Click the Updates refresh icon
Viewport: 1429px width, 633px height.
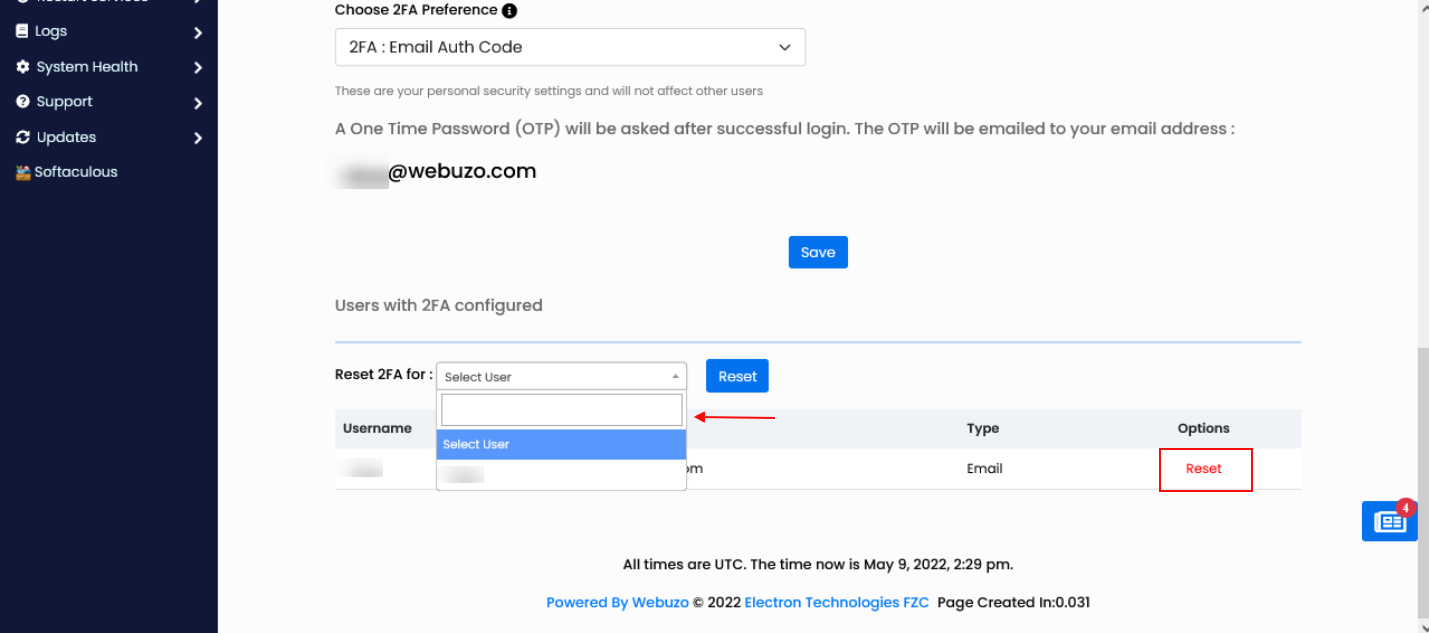click(23, 137)
